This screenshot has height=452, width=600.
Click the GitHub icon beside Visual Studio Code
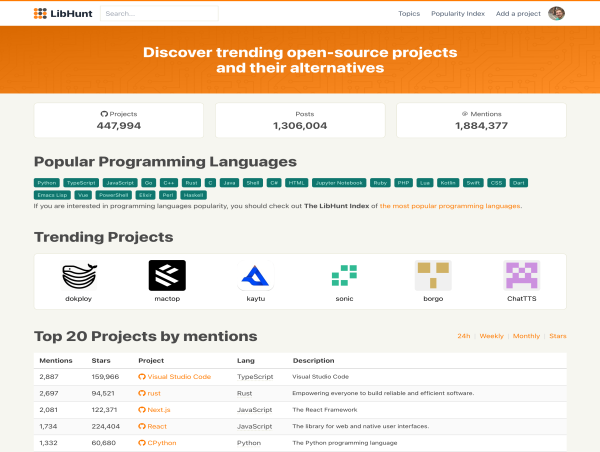[142, 377]
